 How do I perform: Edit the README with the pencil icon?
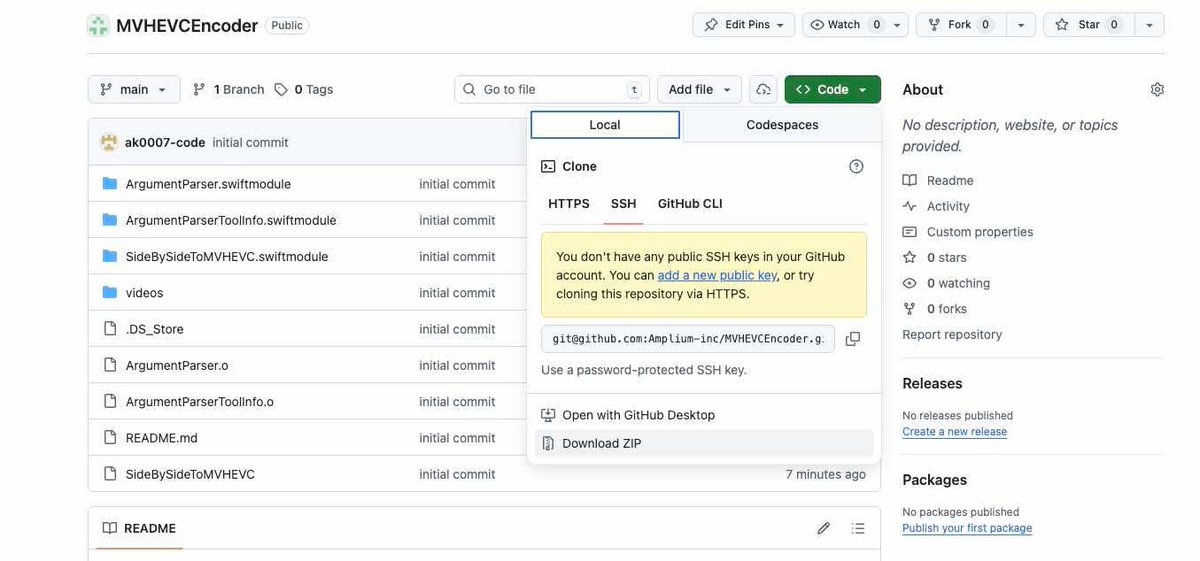pos(823,528)
